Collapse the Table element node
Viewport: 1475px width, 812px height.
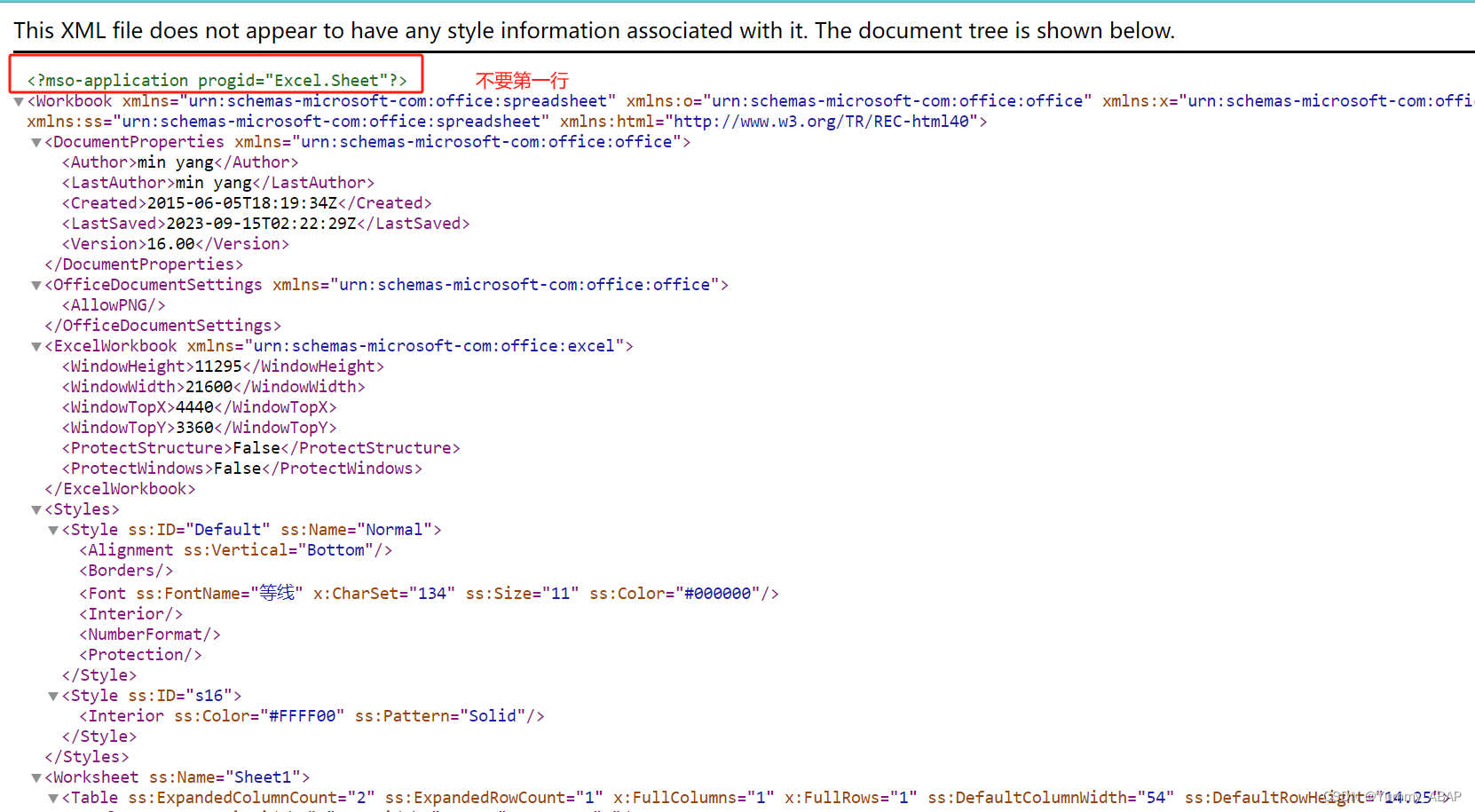[x=52, y=798]
